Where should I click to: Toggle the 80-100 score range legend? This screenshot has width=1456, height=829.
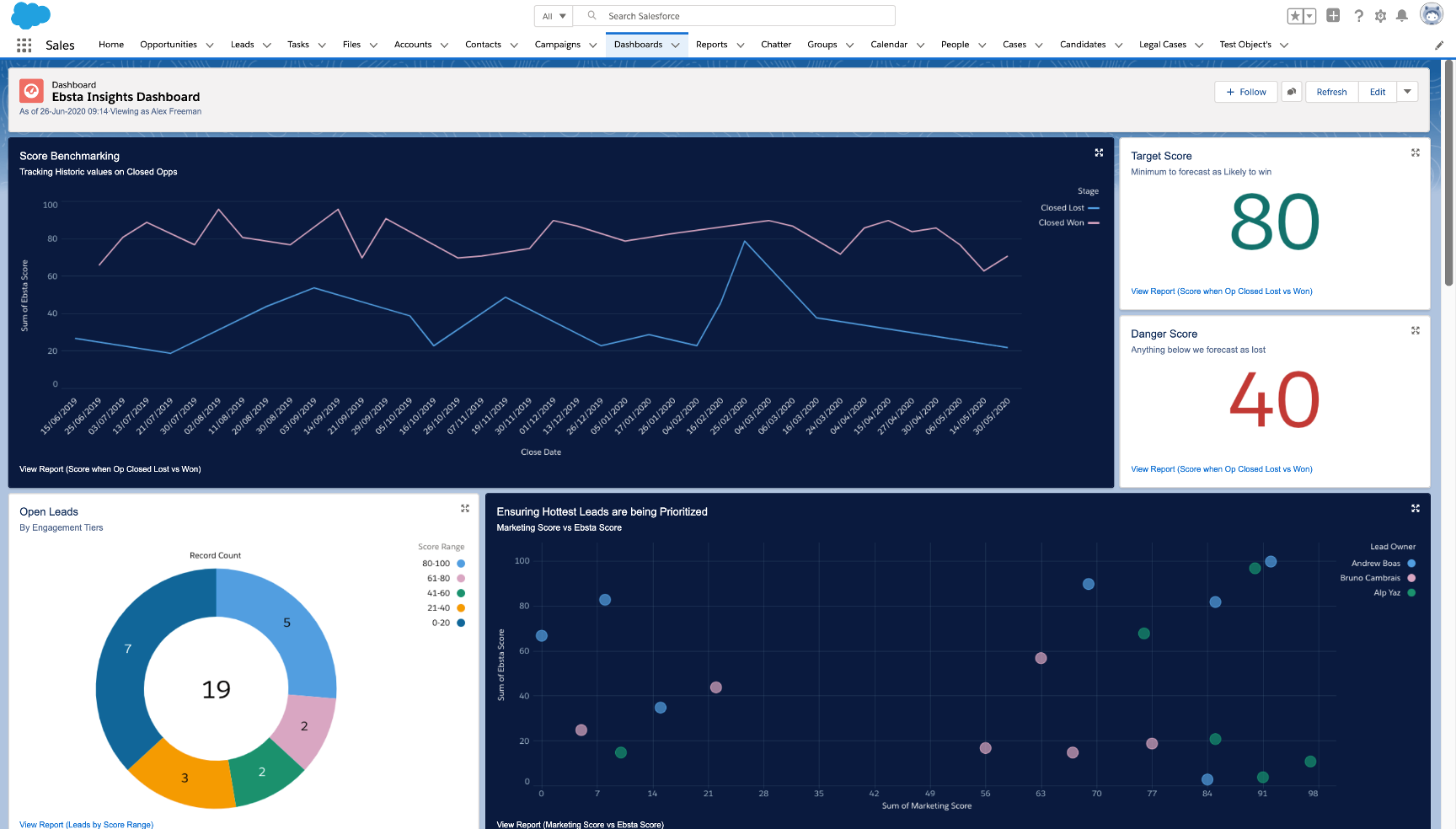coord(442,564)
